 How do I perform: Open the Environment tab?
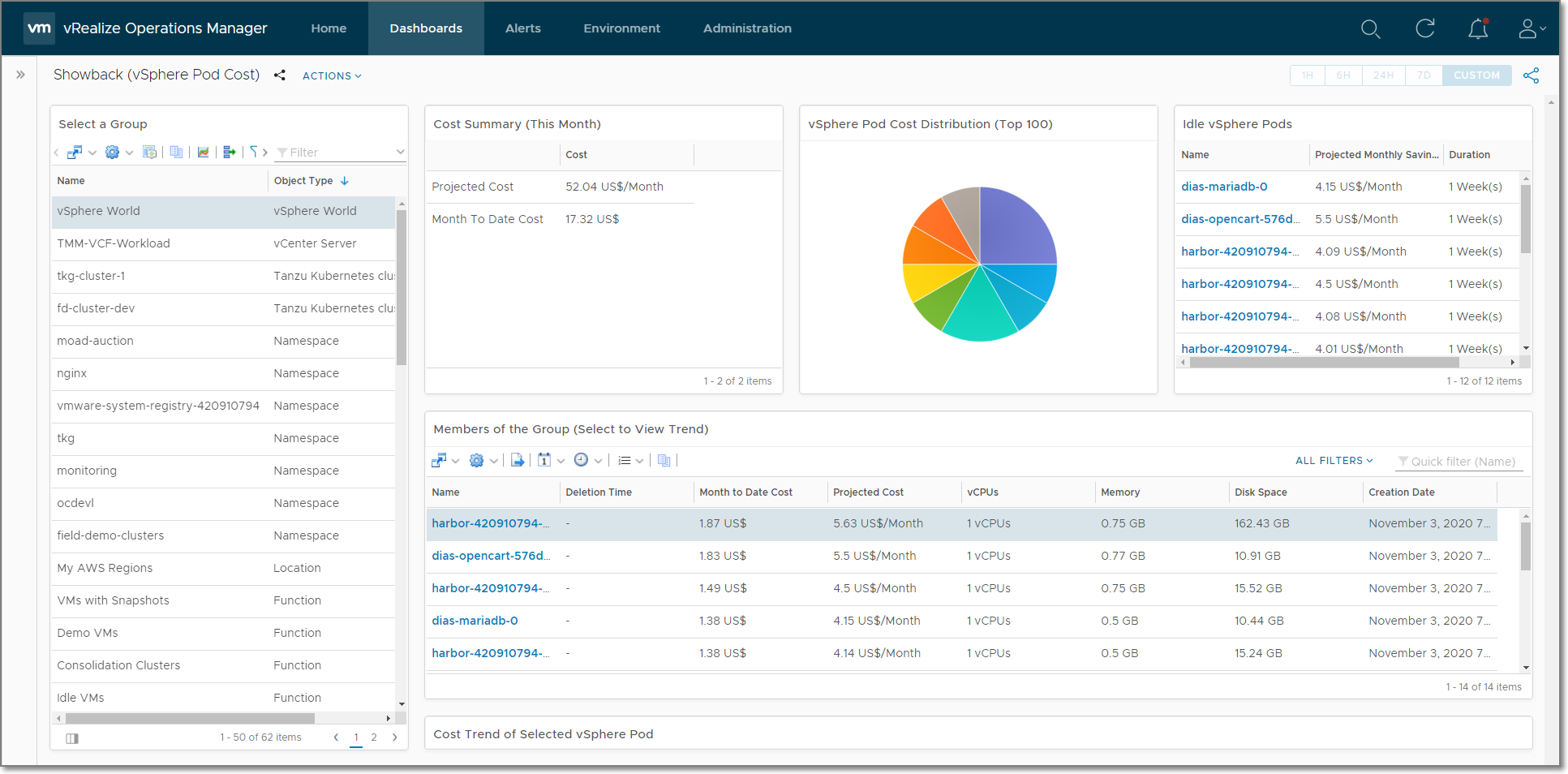click(622, 28)
